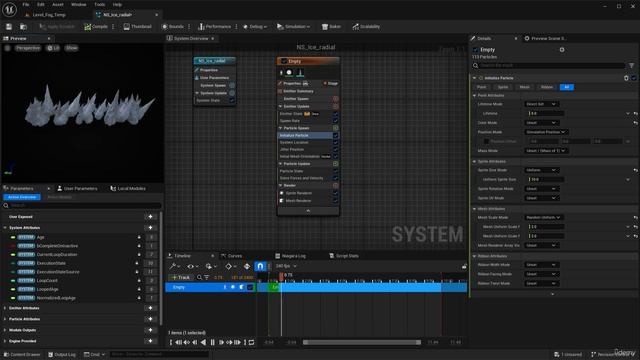Collapse the Empty emitter node
The image size is (640, 360).
coord(308,211)
